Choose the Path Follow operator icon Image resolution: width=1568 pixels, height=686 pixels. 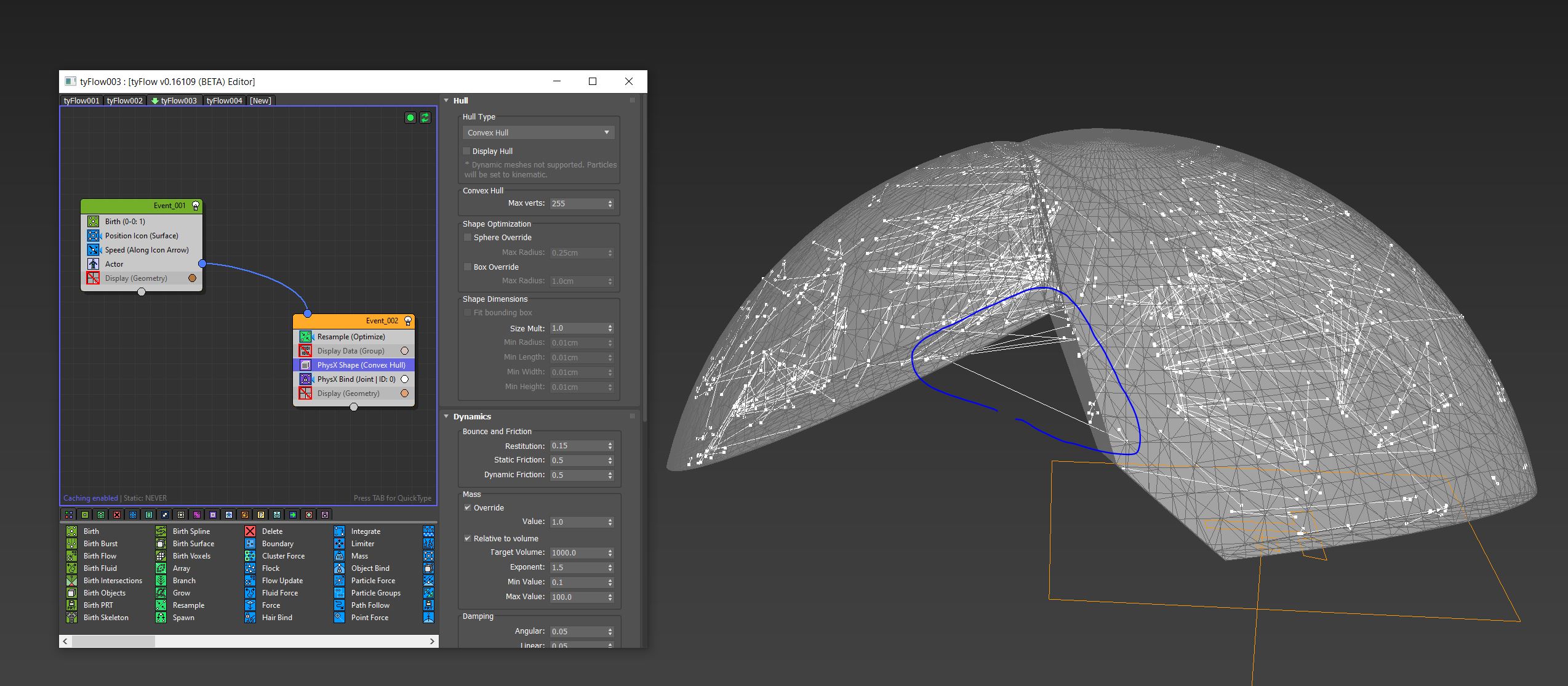click(x=340, y=605)
